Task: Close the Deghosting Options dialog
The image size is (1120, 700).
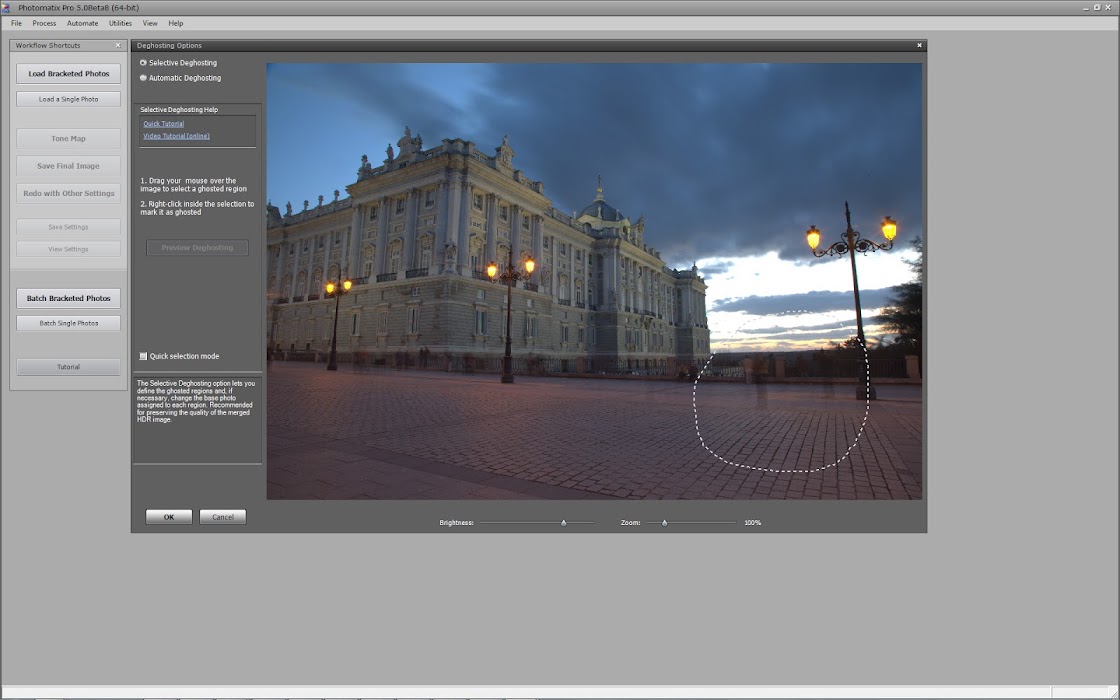Action: (919, 45)
